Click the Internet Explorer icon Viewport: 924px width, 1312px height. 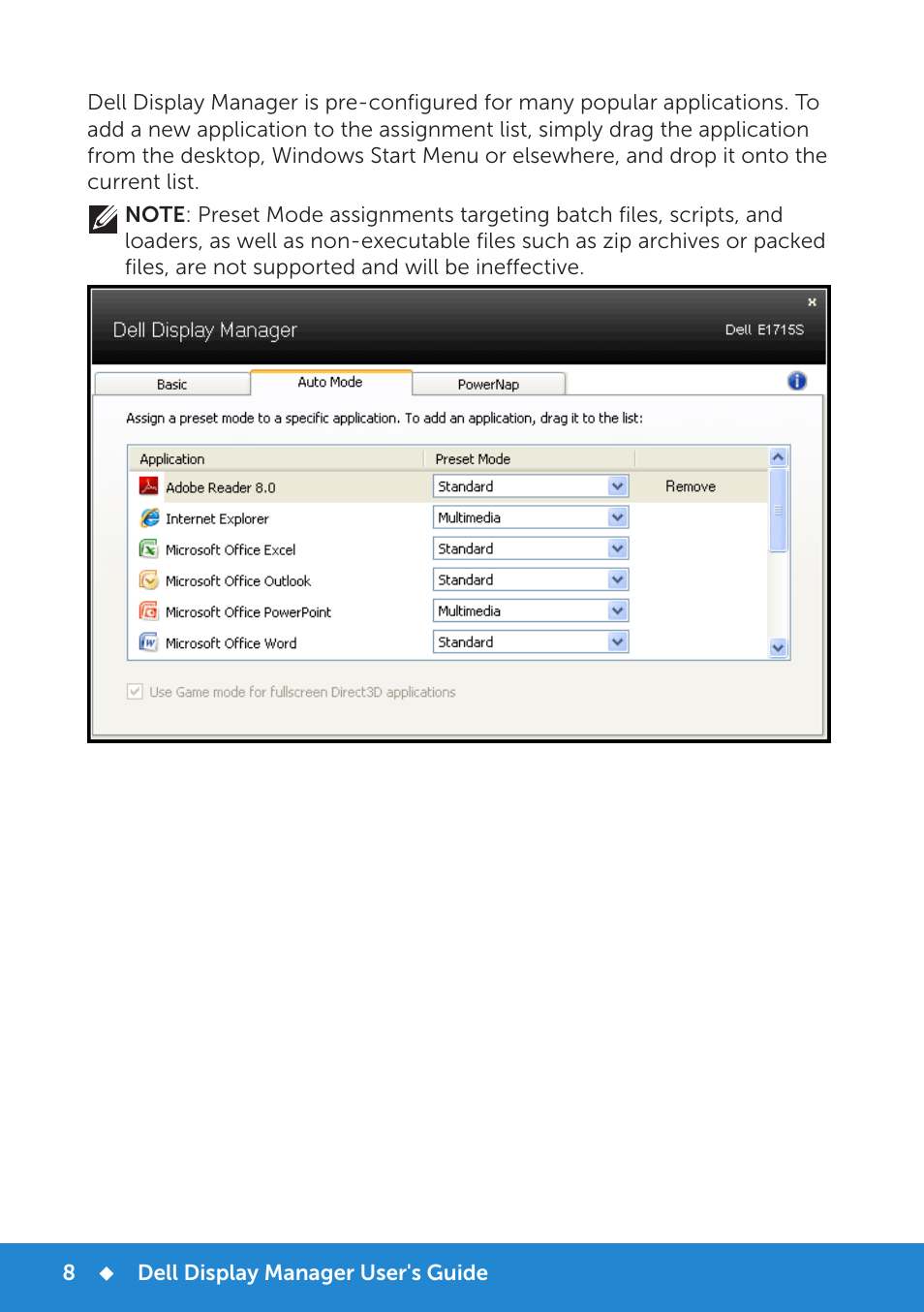click(x=149, y=518)
